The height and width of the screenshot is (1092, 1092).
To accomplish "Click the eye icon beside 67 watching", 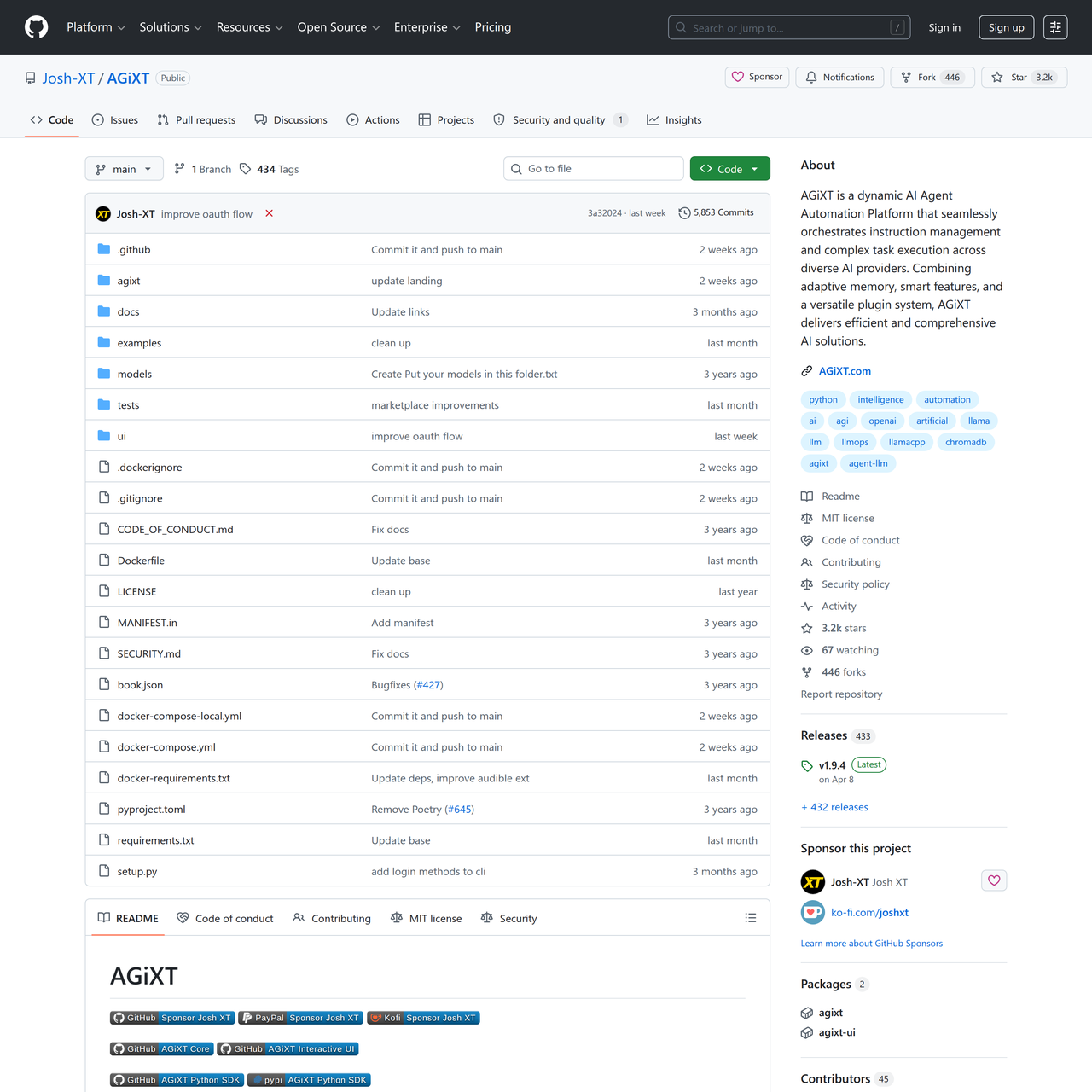I will coord(807,650).
